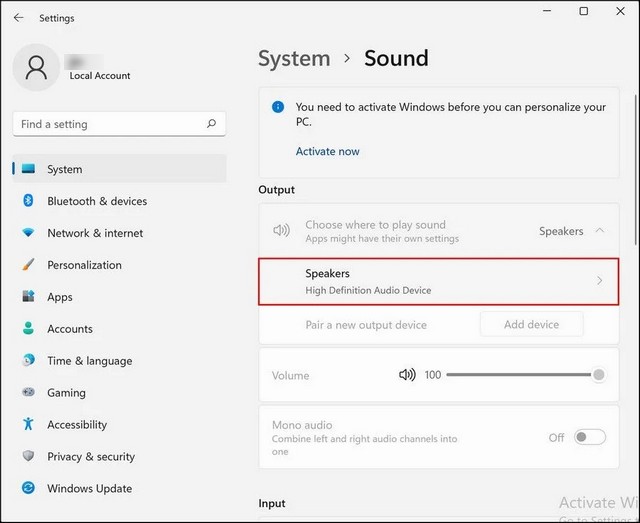Click the Time & language globe icon
This screenshot has width=640, height=523.
28,360
